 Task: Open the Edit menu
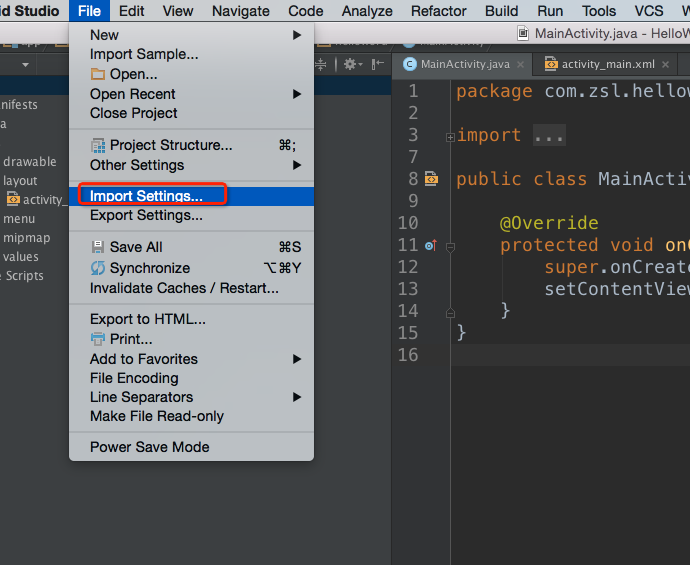coord(131,11)
